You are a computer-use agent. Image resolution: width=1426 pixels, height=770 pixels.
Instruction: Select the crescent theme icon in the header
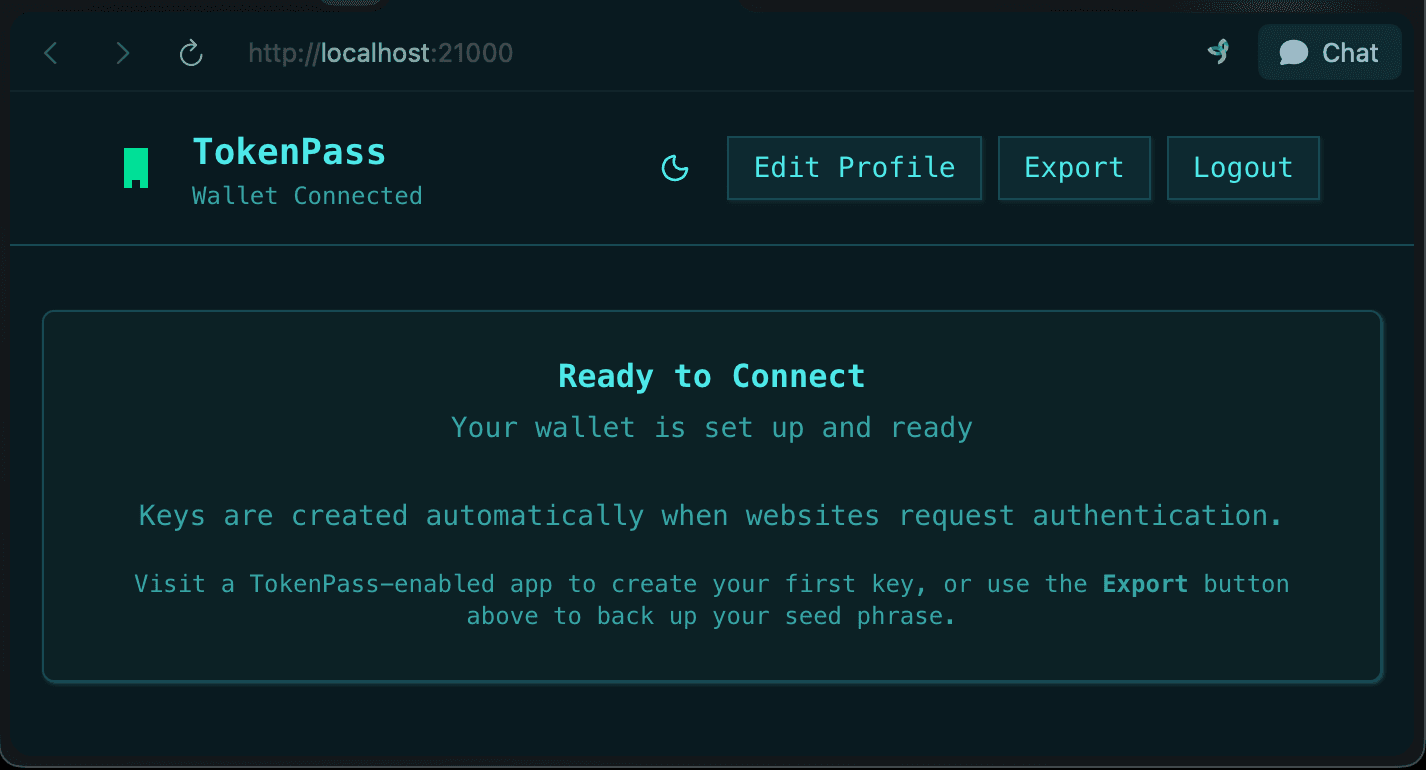675,168
